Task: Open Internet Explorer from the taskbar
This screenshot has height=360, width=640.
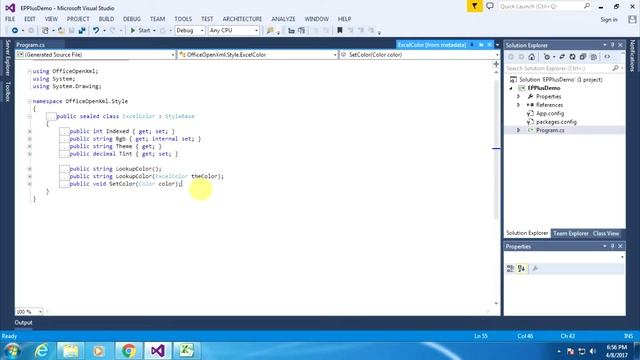Action: point(41,351)
